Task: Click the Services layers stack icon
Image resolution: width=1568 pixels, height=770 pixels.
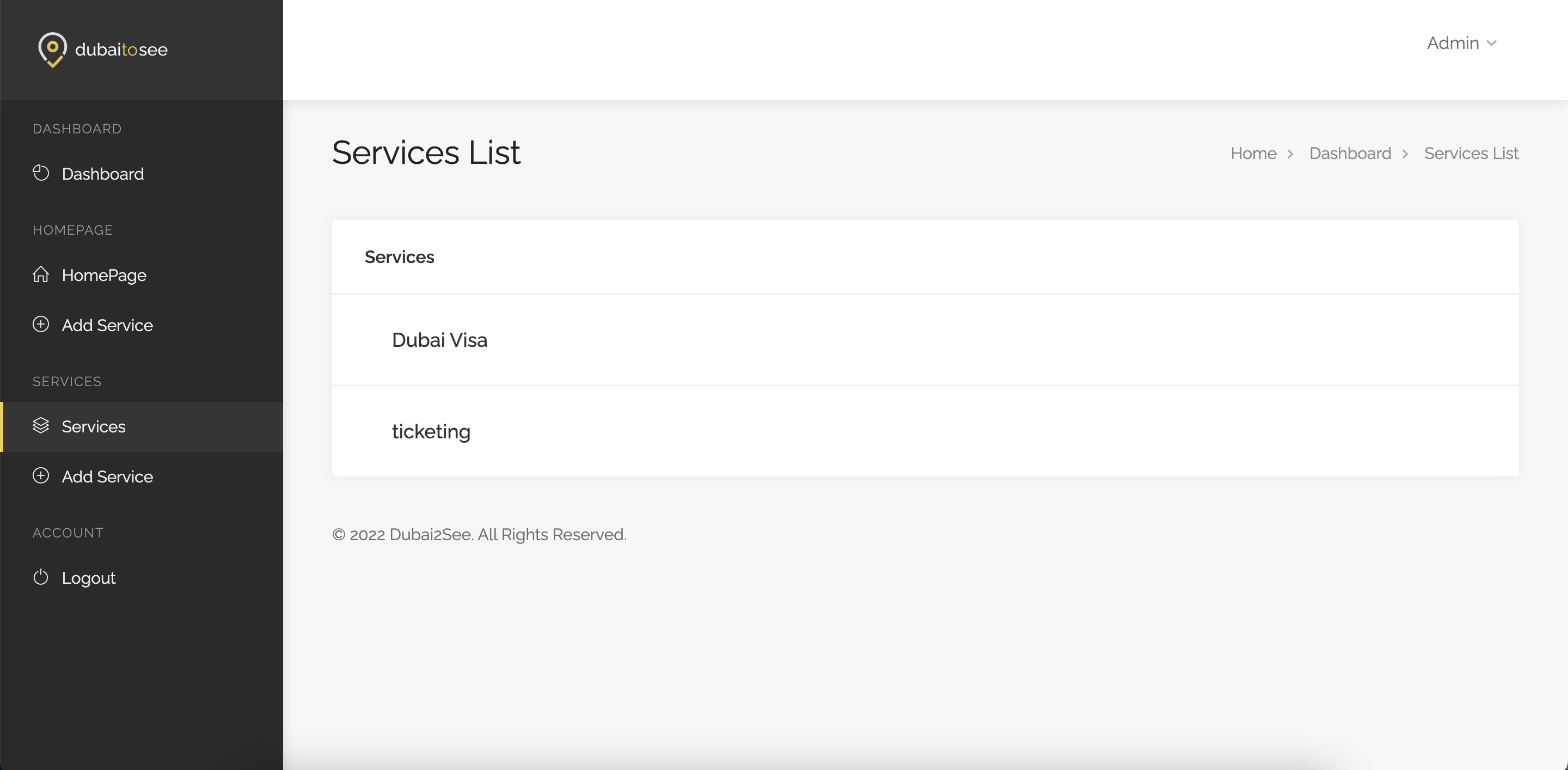Action: click(41, 425)
